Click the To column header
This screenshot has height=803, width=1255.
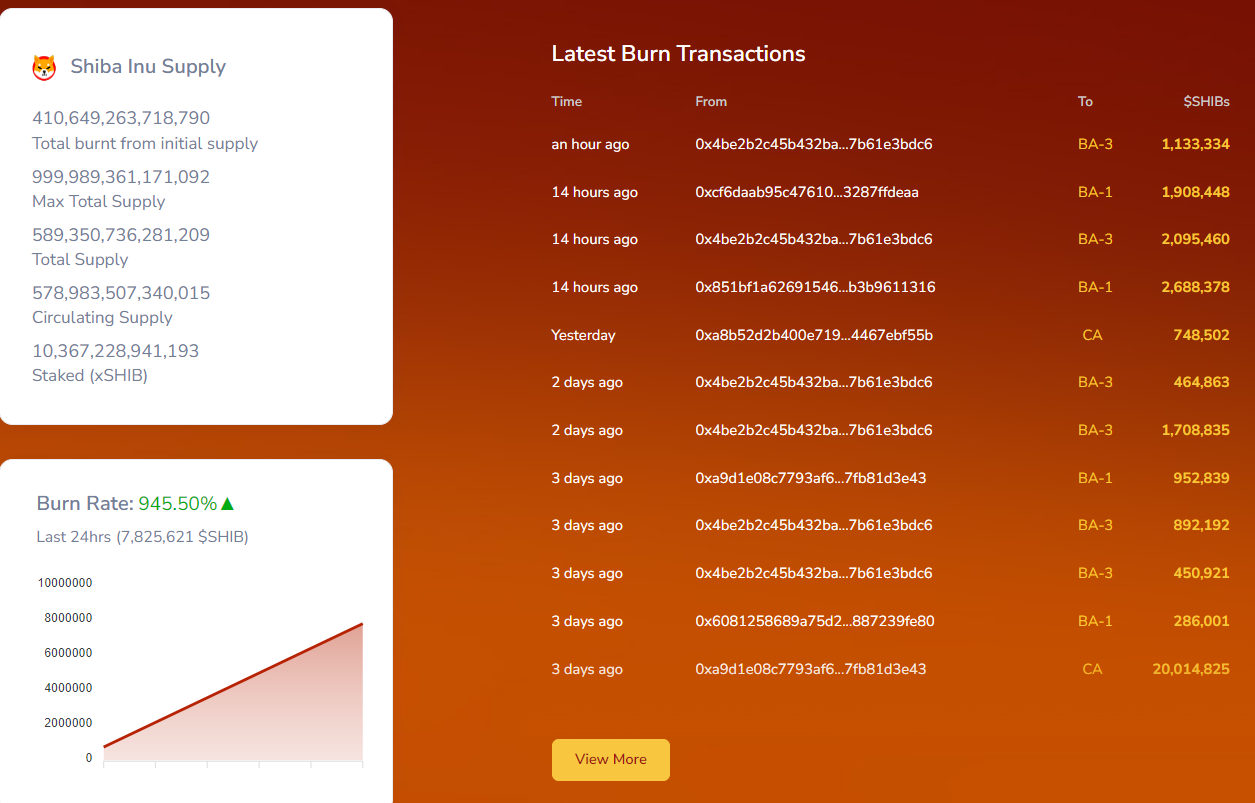pyautogui.click(x=1085, y=101)
